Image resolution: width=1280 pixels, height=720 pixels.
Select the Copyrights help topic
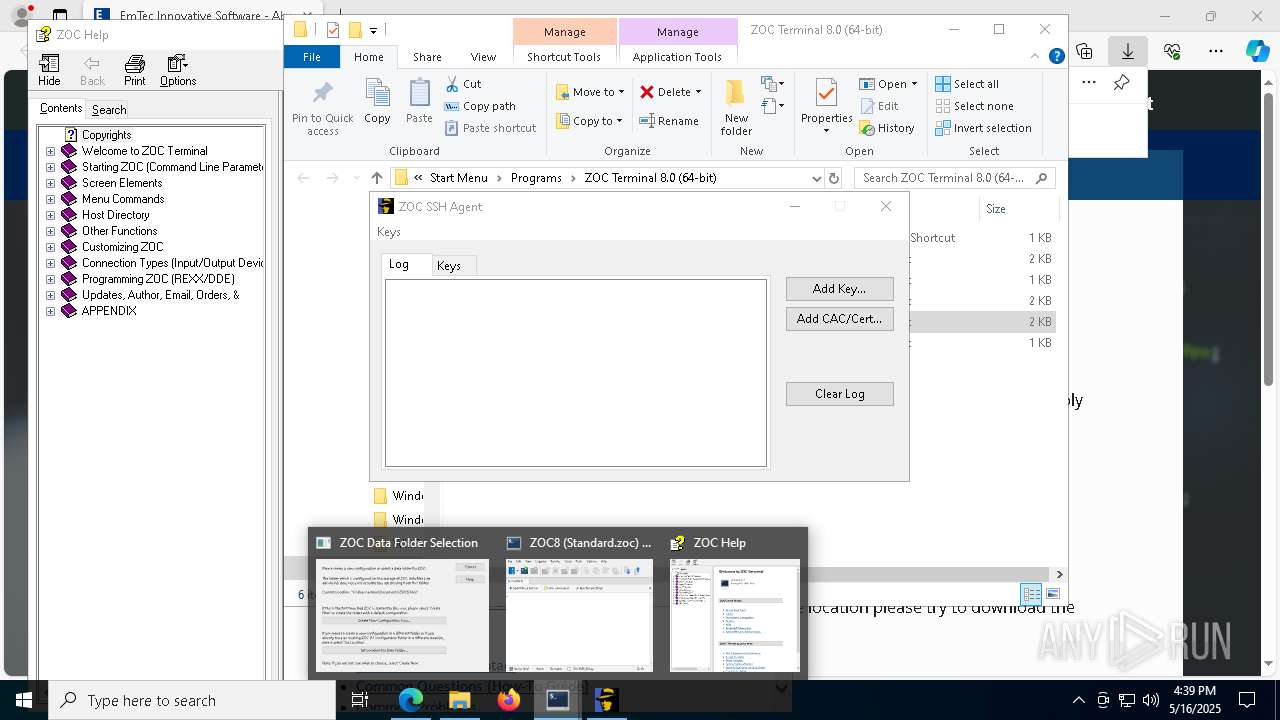pyautogui.click(x=106, y=135)
